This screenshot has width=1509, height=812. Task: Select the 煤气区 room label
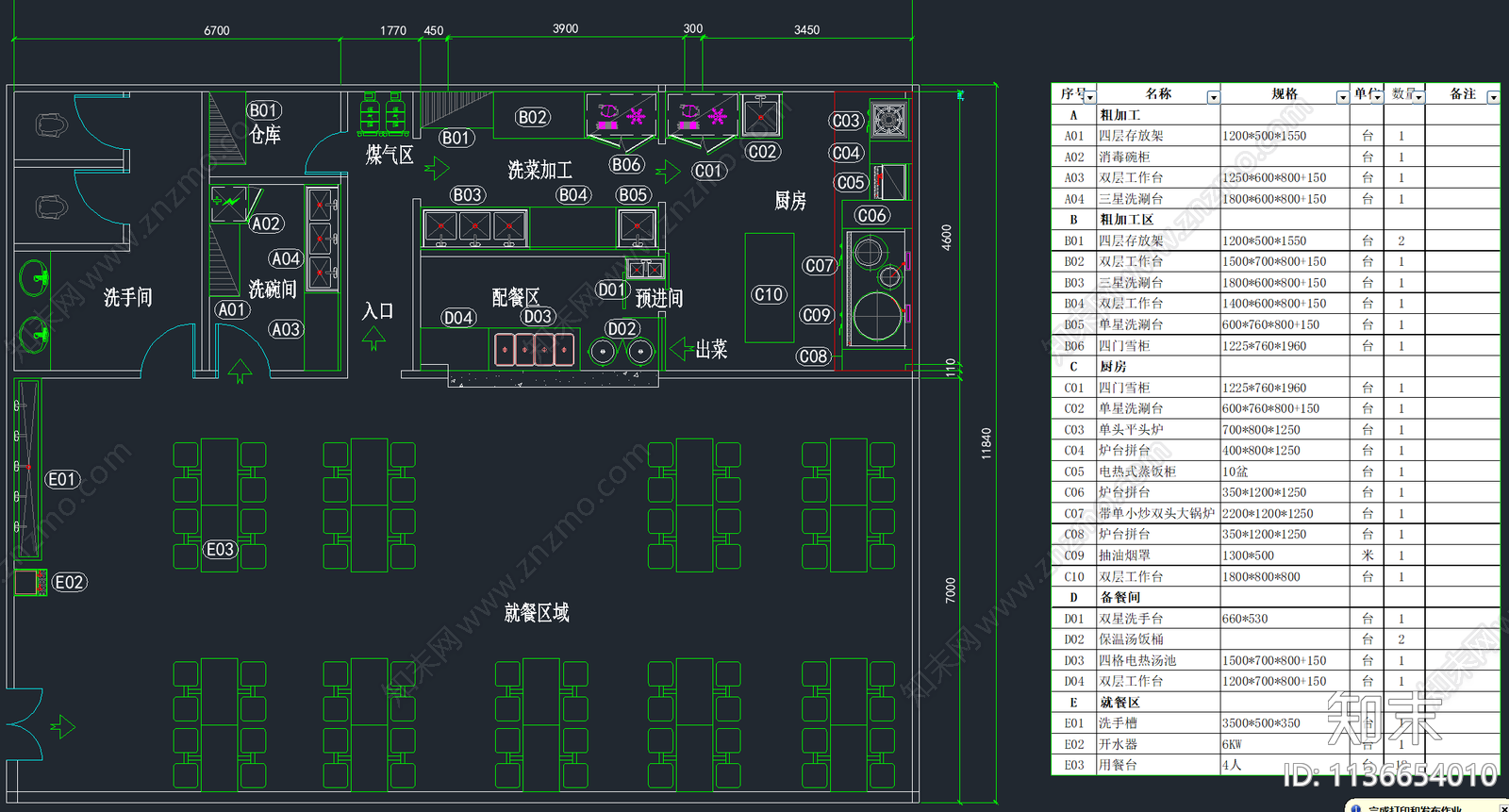click(390, 155)
